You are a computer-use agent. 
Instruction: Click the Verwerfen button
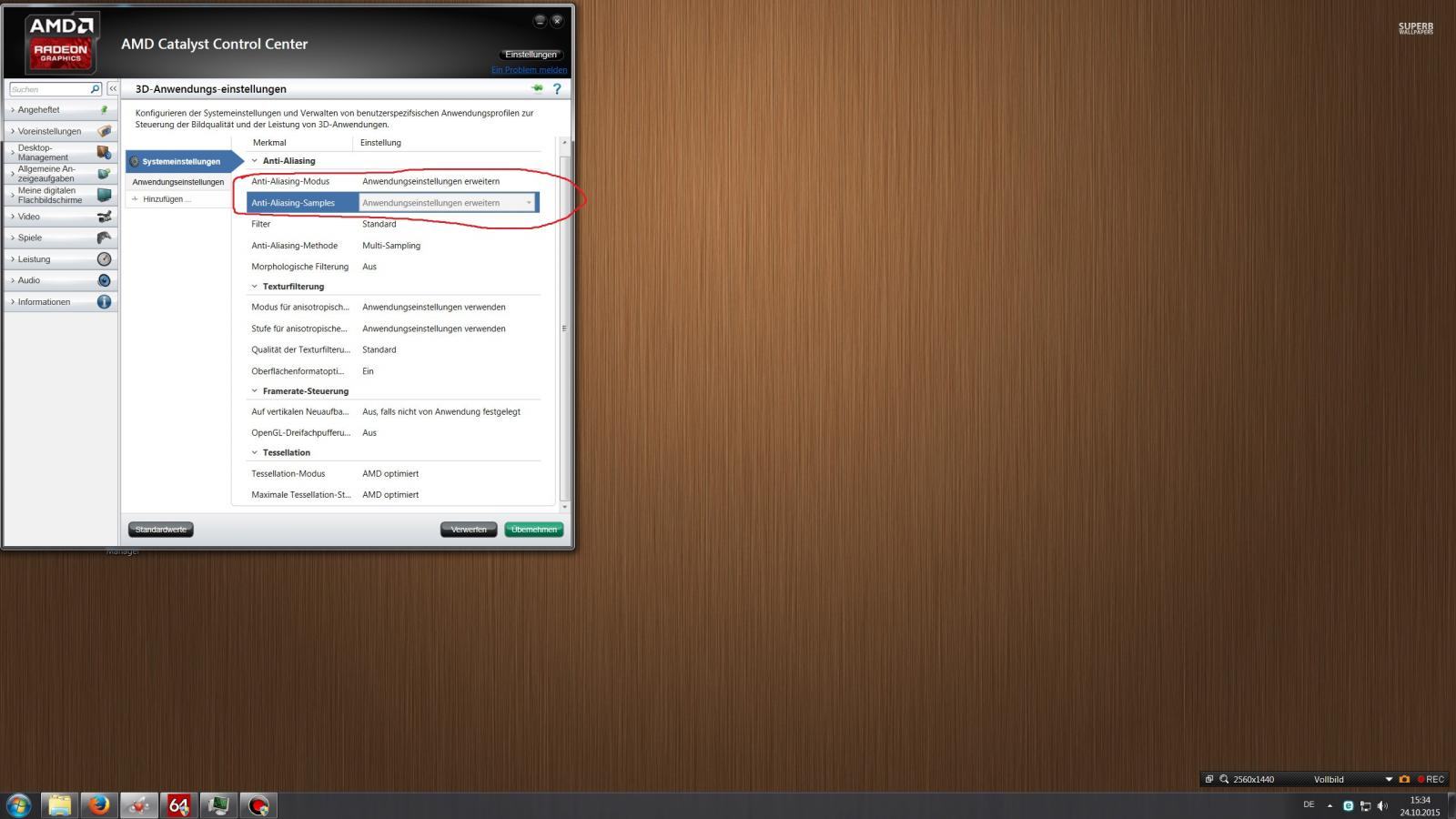469,530
